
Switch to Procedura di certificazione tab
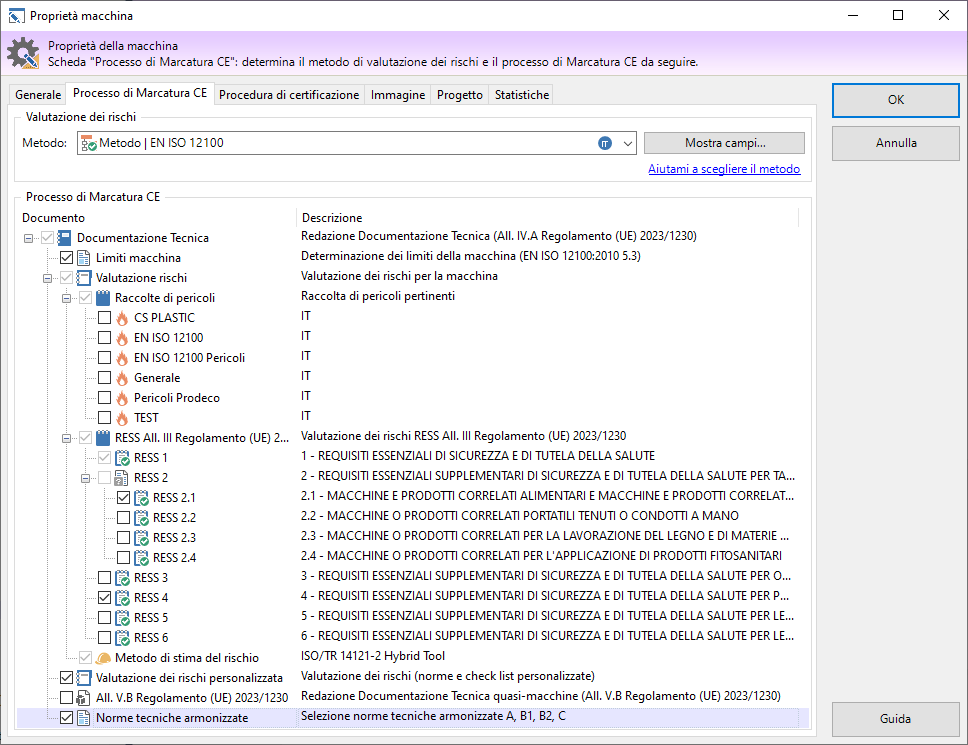(289, 95)
